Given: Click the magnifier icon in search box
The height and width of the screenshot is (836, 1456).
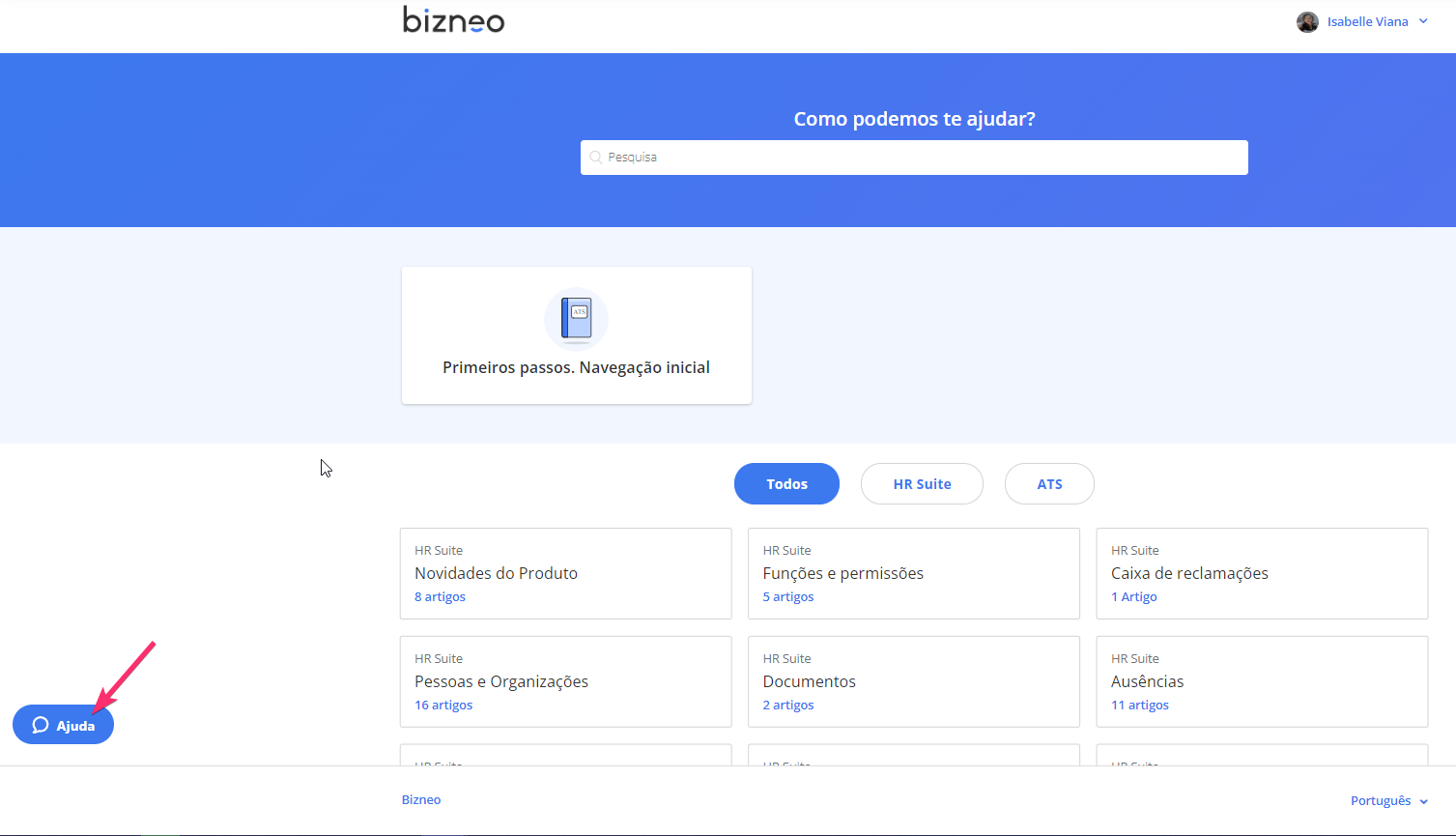Looking at the screenshot, I should click(596, 158).
